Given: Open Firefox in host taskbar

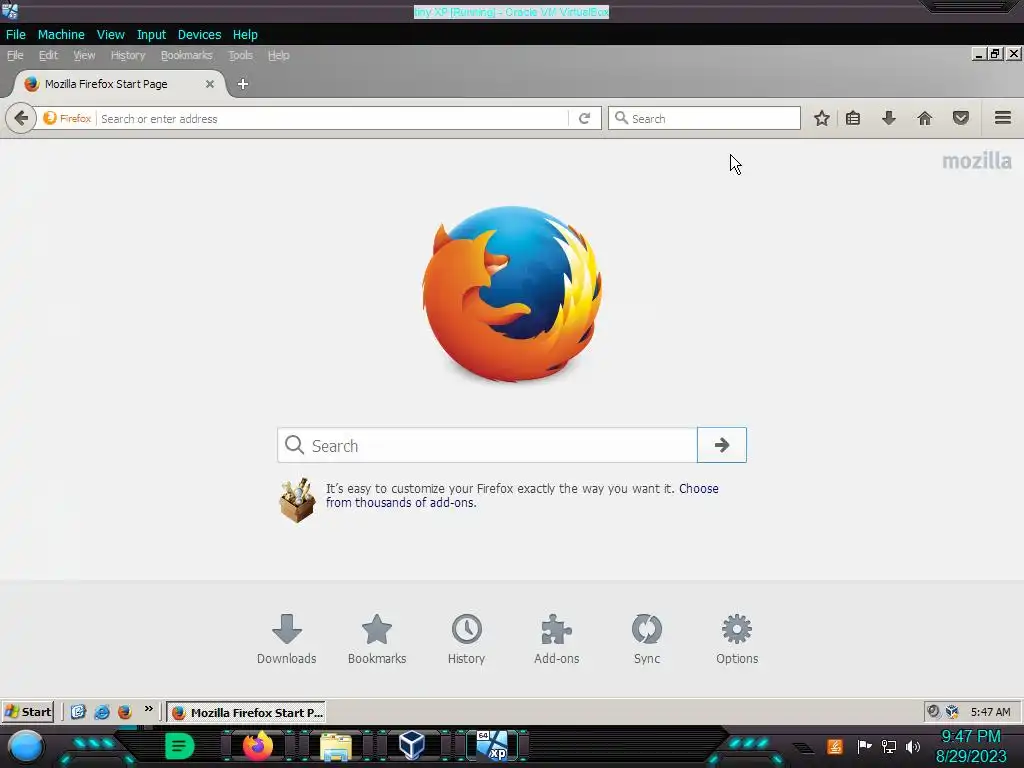Looking at the screenshot, I should coord(257,746).
